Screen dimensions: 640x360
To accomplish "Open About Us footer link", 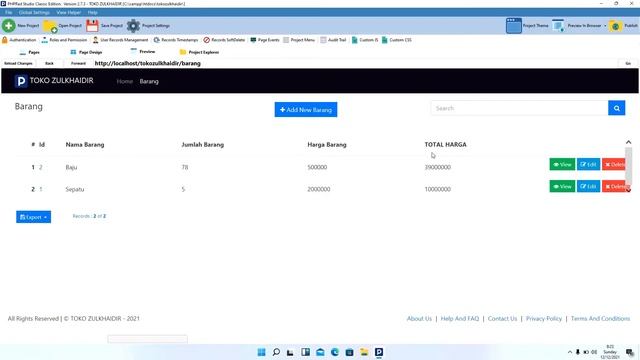I will (419, 318).
